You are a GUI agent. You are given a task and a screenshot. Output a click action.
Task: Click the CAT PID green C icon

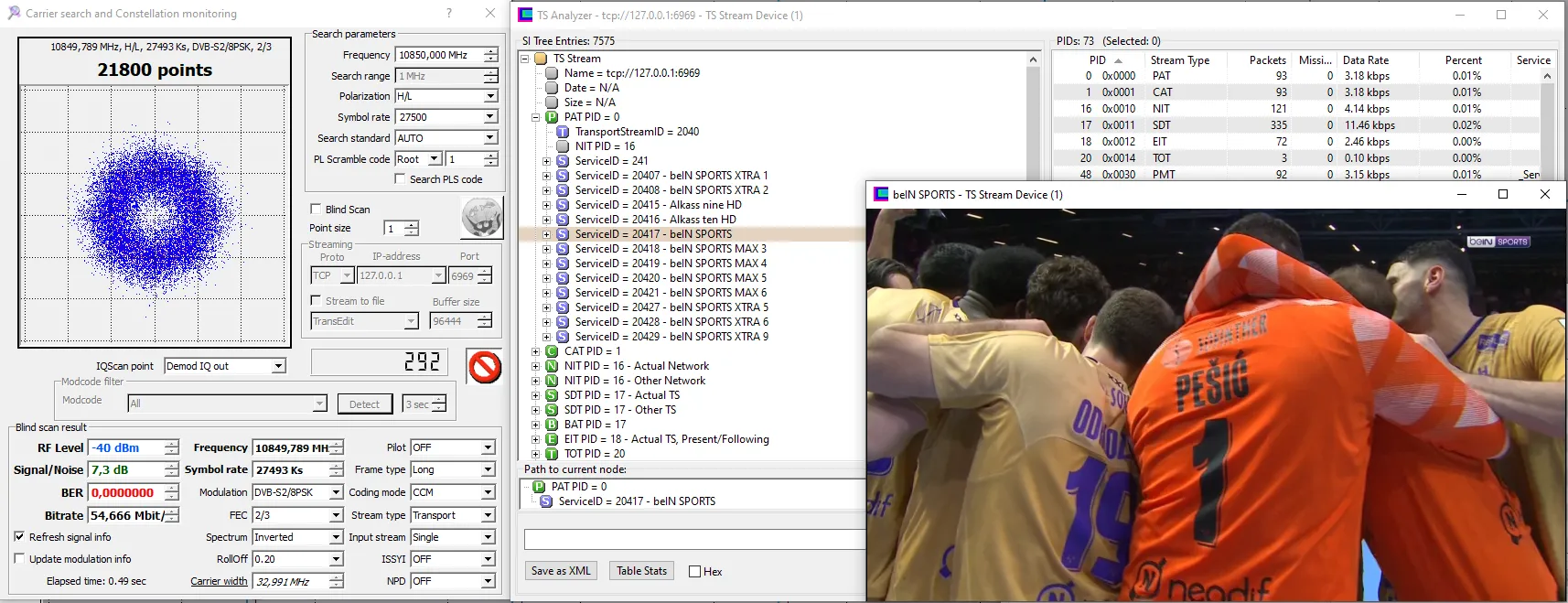[x=552, y=351]
